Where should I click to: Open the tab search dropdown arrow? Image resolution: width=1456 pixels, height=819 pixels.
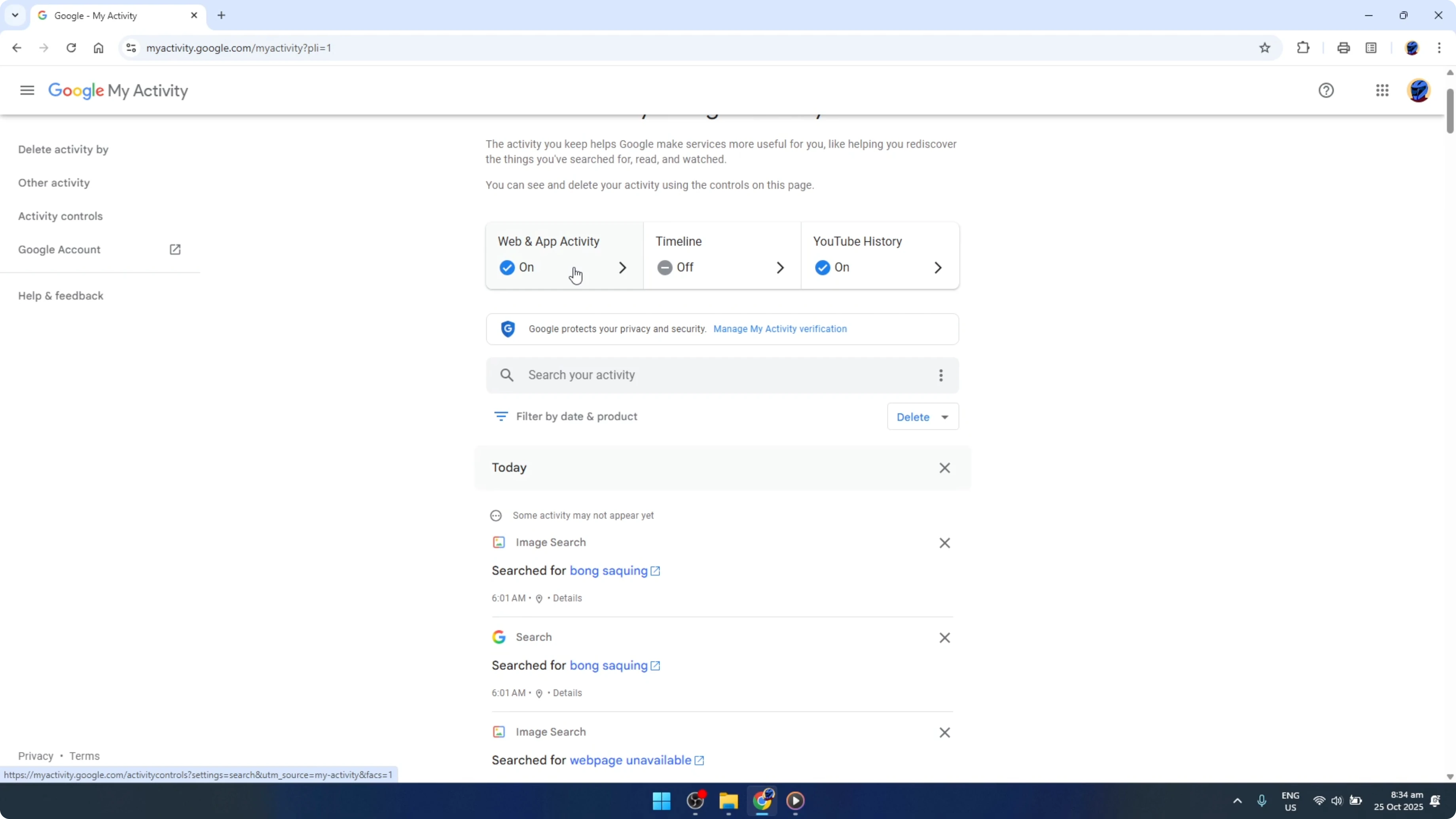15,15
